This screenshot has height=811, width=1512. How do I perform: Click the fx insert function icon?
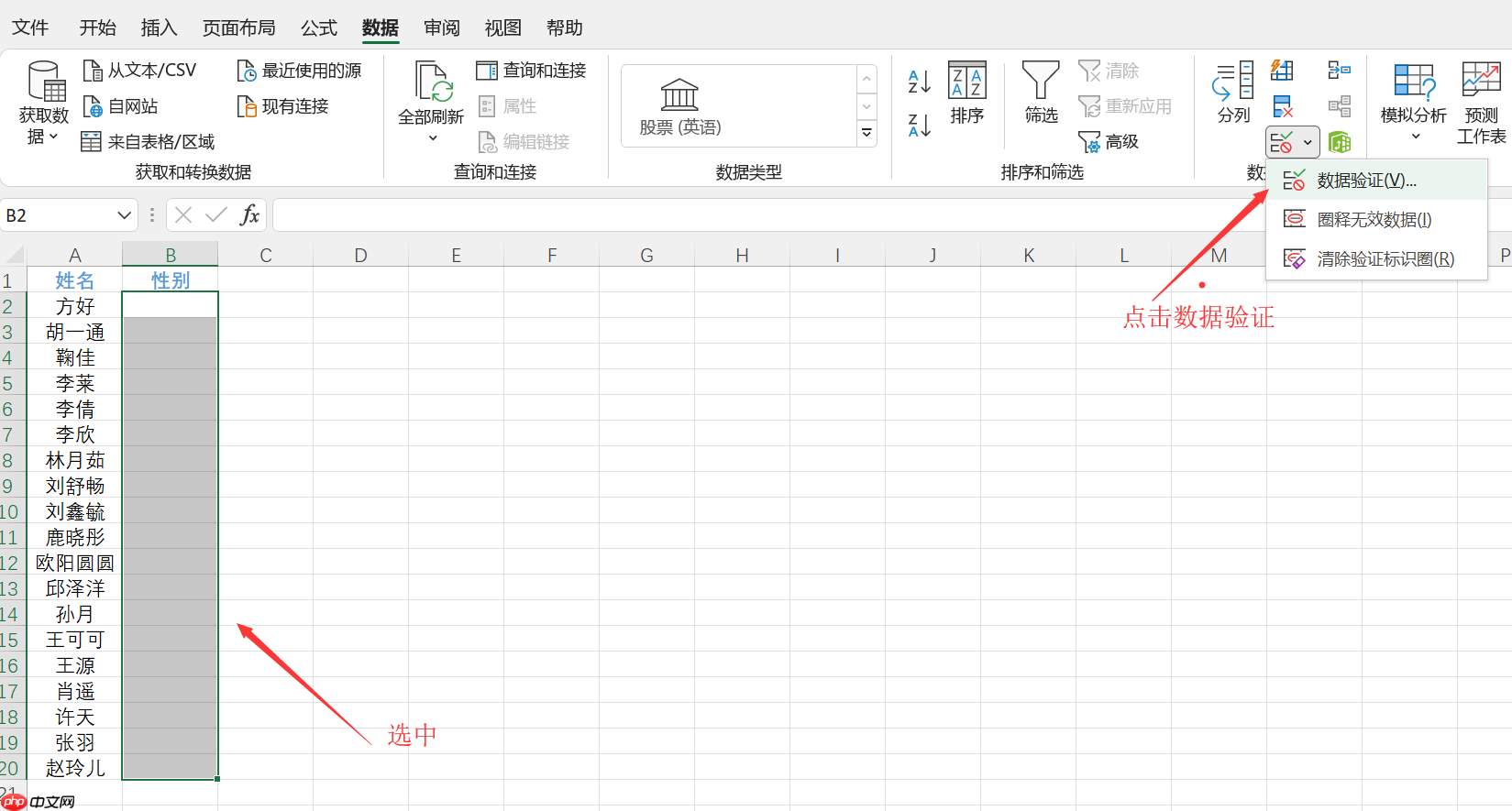pos(249,215)
